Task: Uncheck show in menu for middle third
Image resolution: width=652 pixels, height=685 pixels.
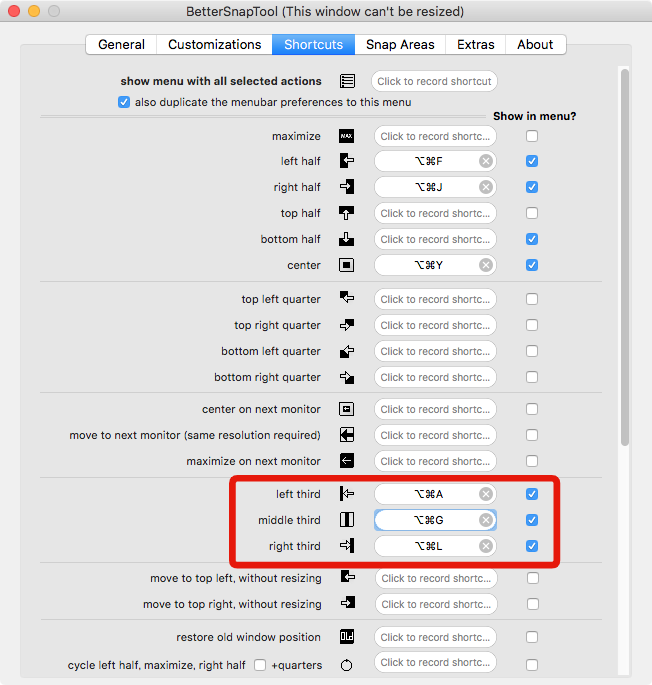Action: [x=532, y=520]
